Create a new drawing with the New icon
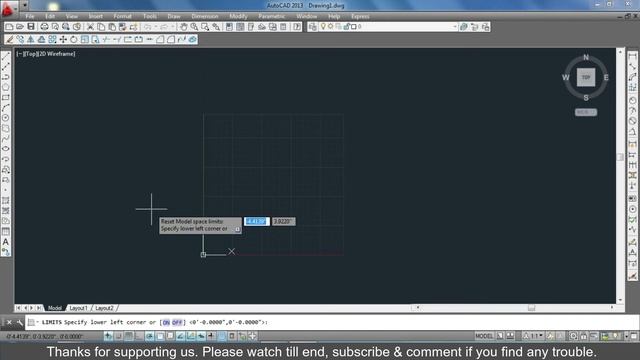 [x=9, y=27]
